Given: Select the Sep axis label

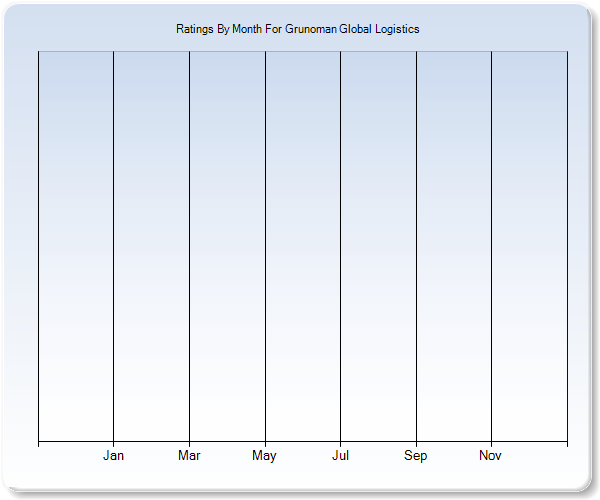Looking at the screenshot, I should [x=416, y=456].
